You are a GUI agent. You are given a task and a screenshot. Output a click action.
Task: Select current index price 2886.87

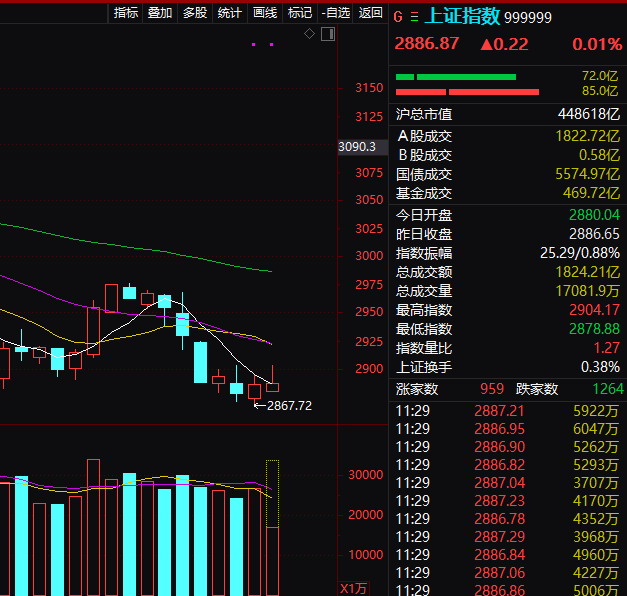coord(427,44)
